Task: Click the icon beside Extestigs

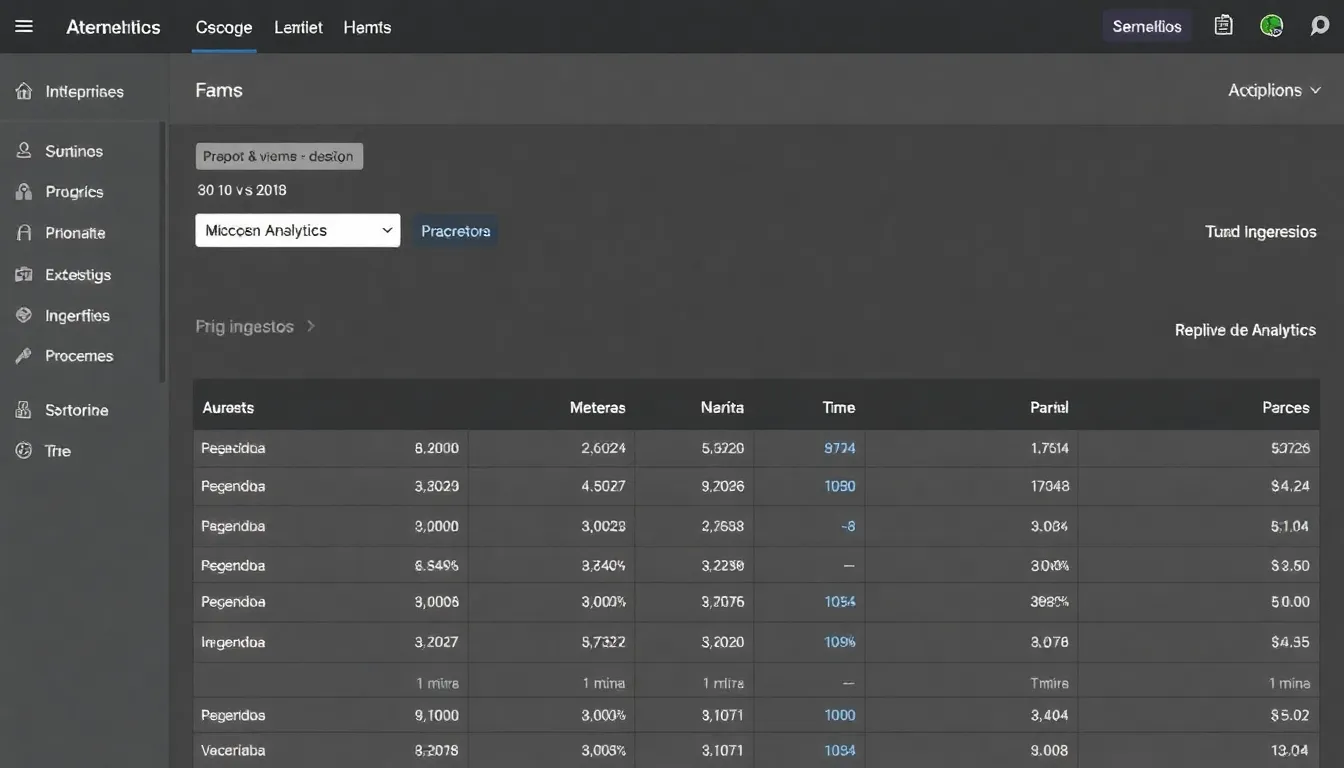Action: point(24,274)
